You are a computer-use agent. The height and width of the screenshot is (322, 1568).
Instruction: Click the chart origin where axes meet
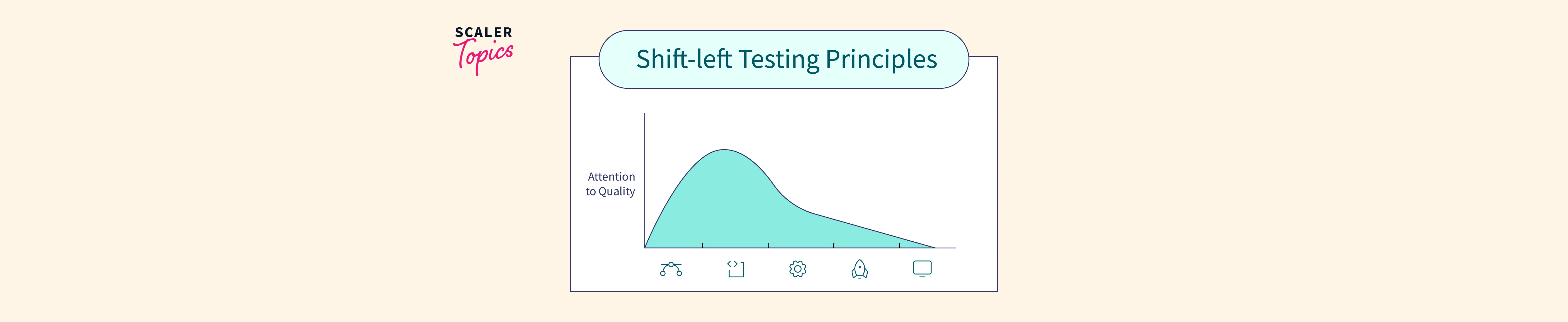(x=645, y=248)
